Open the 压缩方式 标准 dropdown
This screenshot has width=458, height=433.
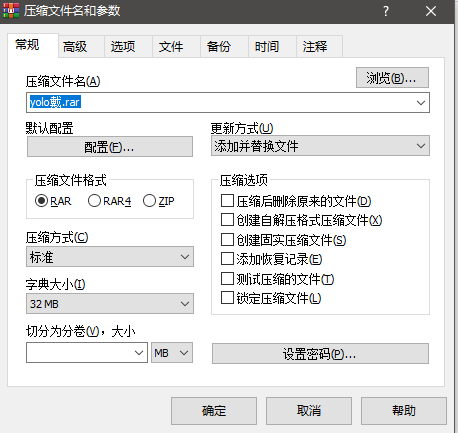pyautogui.click(x=110, y=256)
